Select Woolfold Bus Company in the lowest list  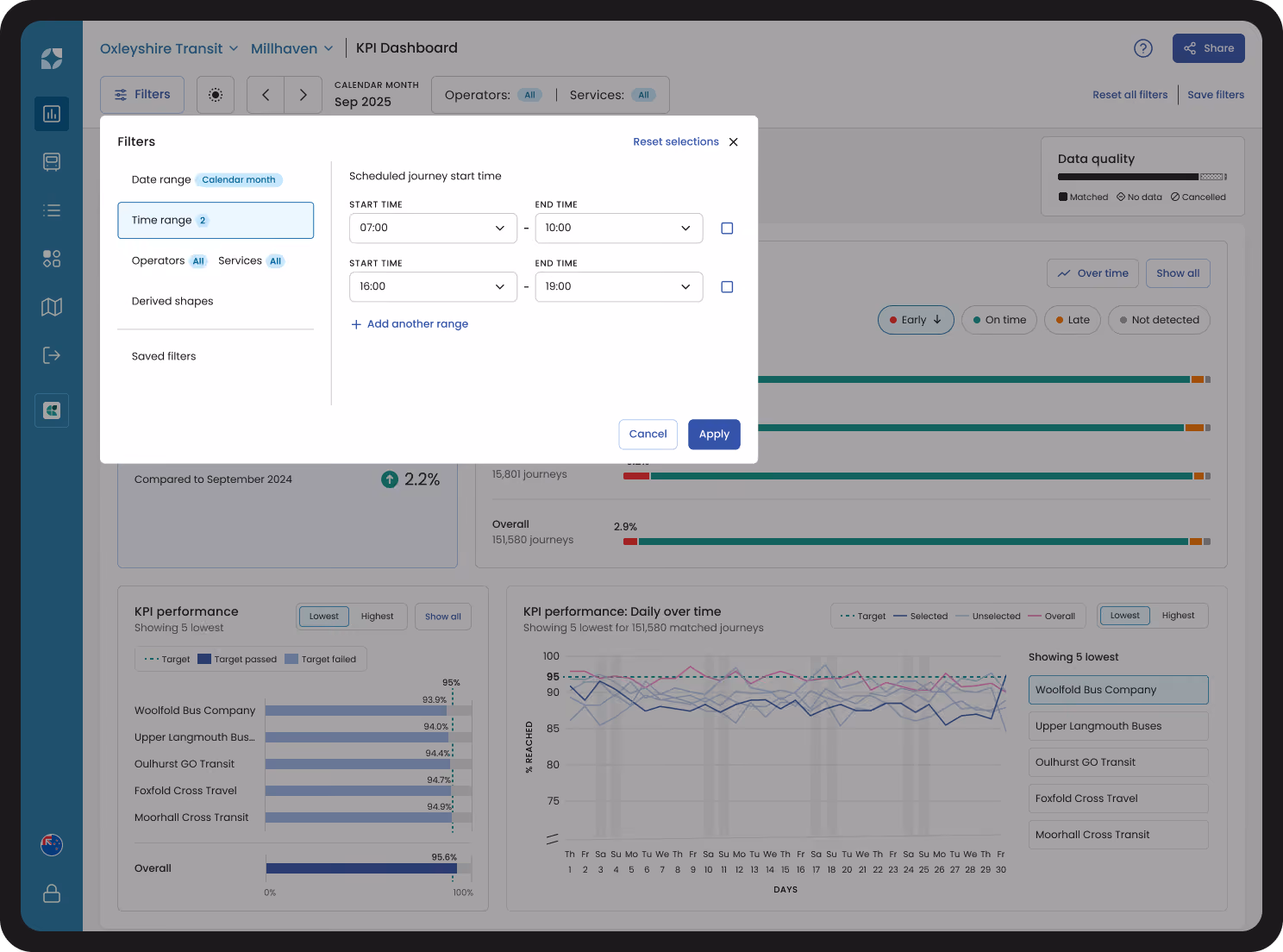click(x=1118, y=690)
